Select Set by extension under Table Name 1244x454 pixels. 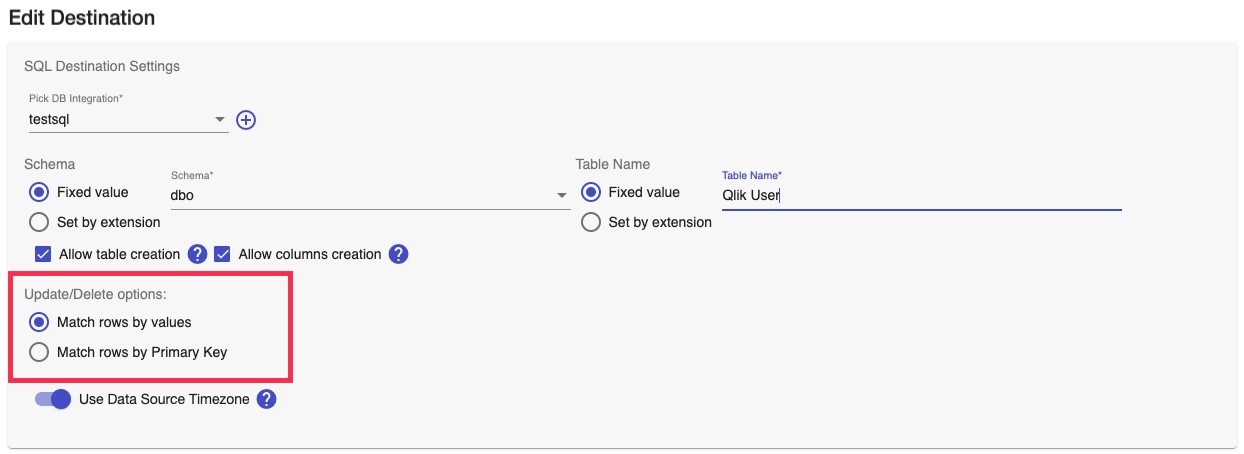[591, 222]
